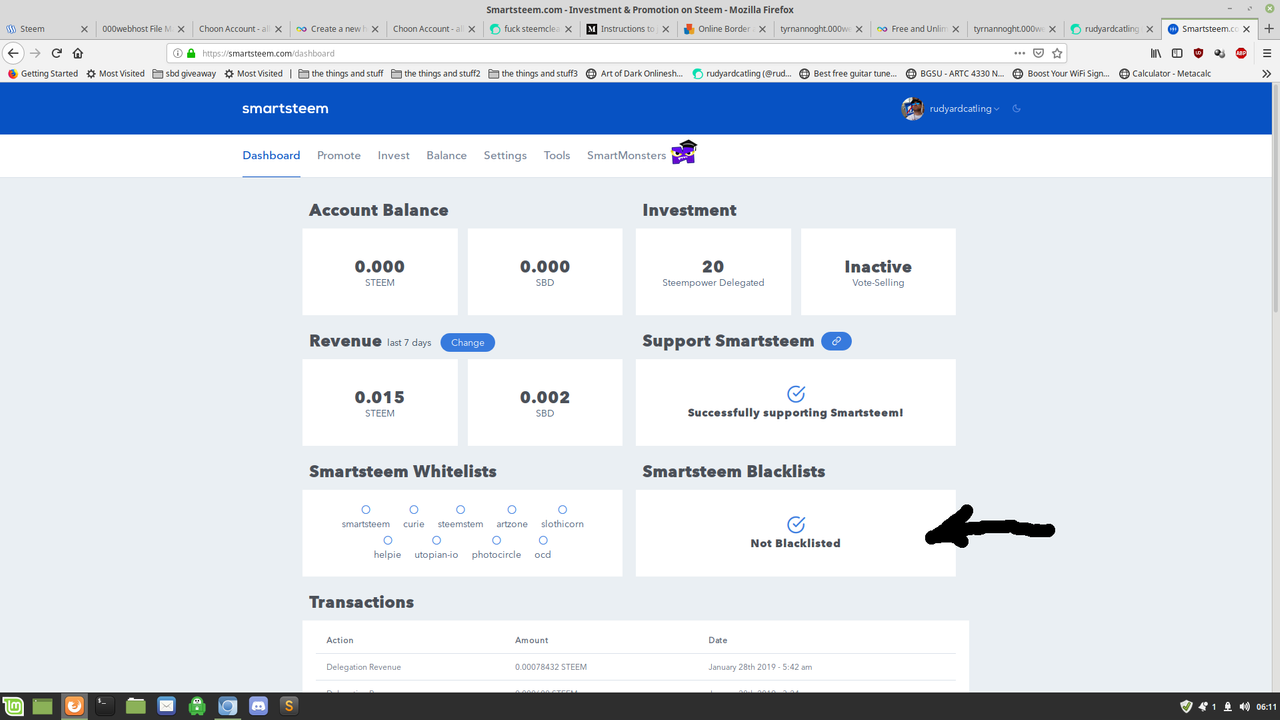Image resolution: width=1280 pixels, height=720 pixels.
Task: Open the Adblock Plus ABP extension
Action: (1241, 53)
